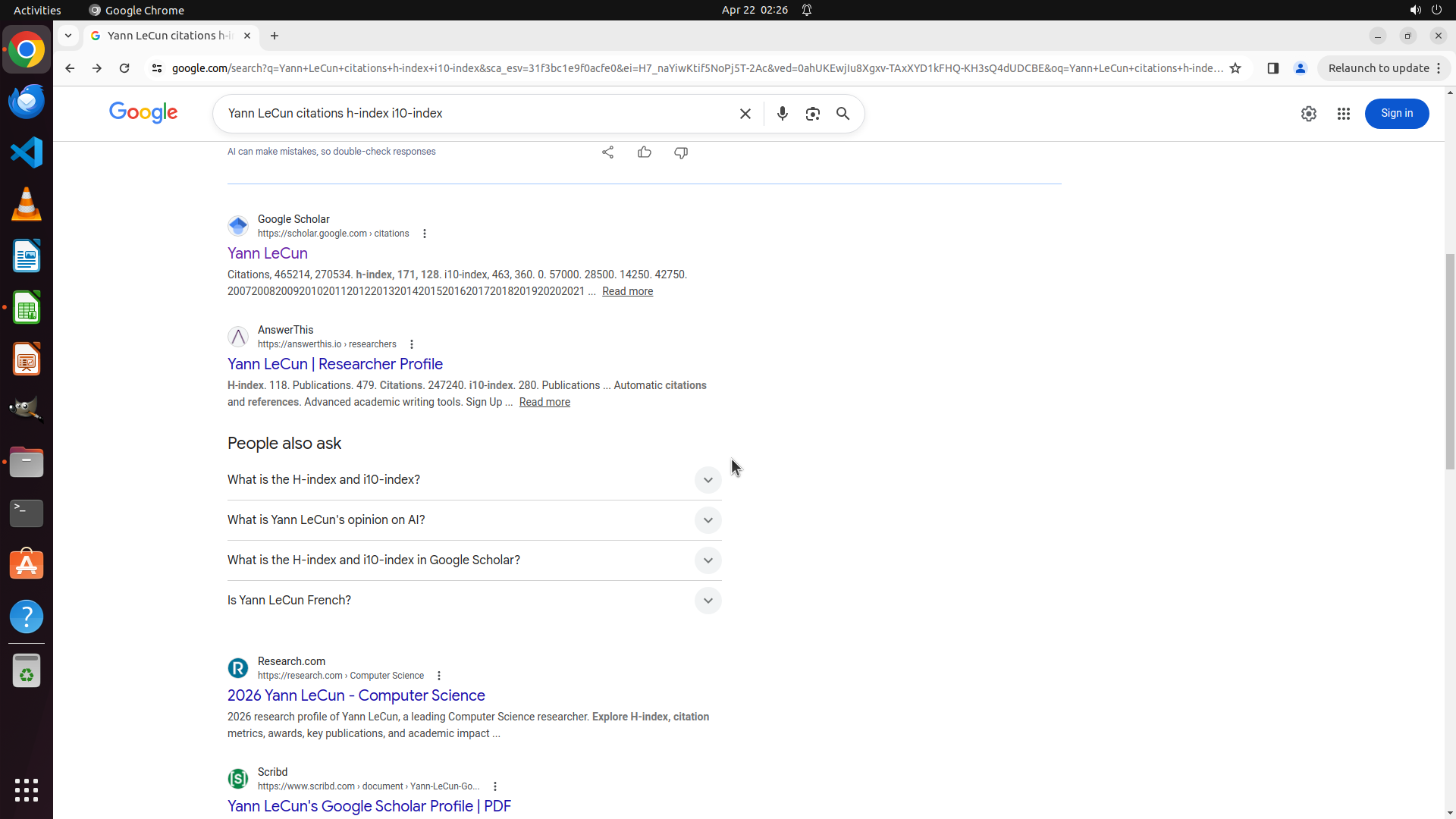Screen dimensions: 1456x819
Task: Click the voice search microphone icon
Action: (x=782, y=114)
